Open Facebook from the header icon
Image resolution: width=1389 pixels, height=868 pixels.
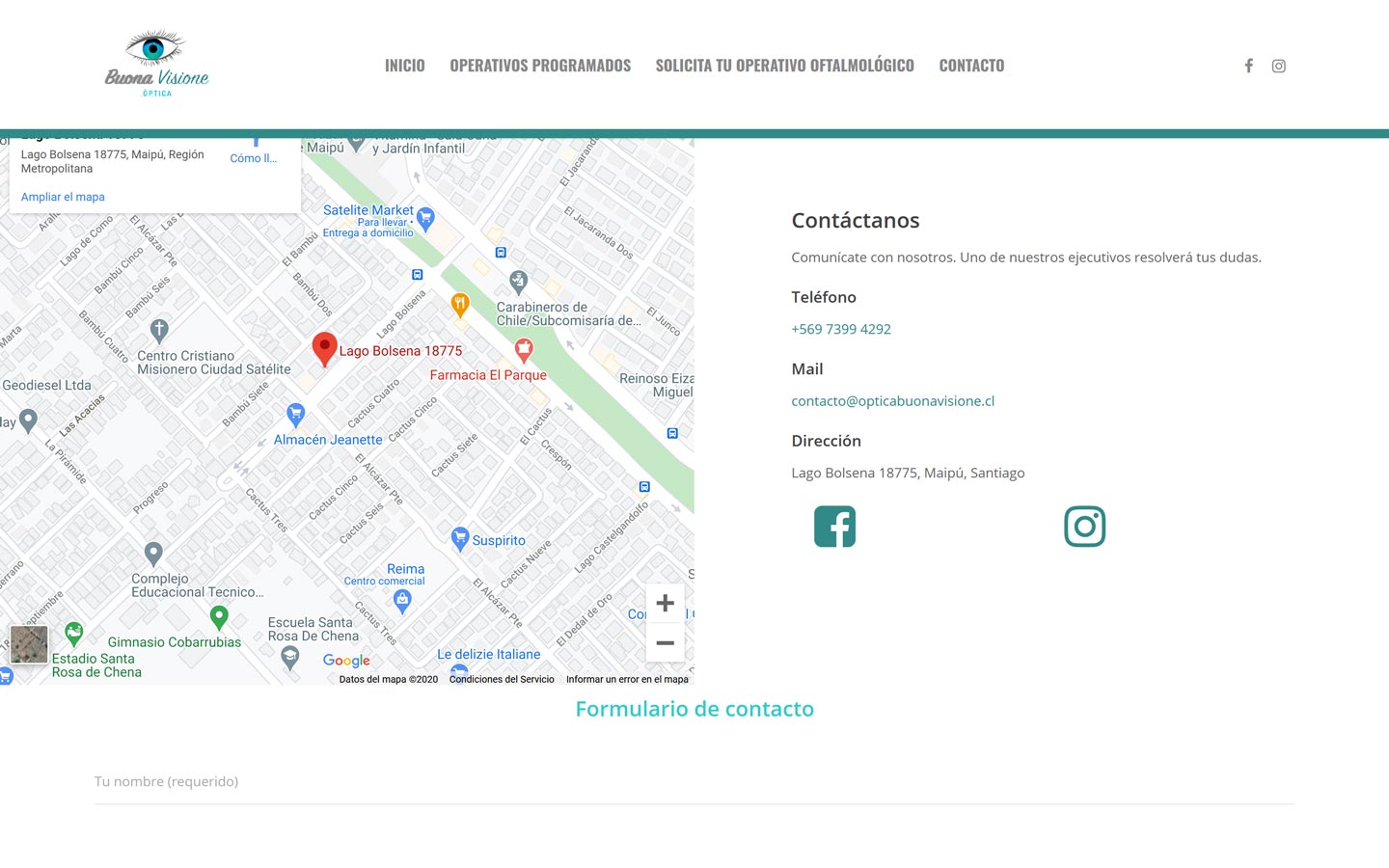1248,66
